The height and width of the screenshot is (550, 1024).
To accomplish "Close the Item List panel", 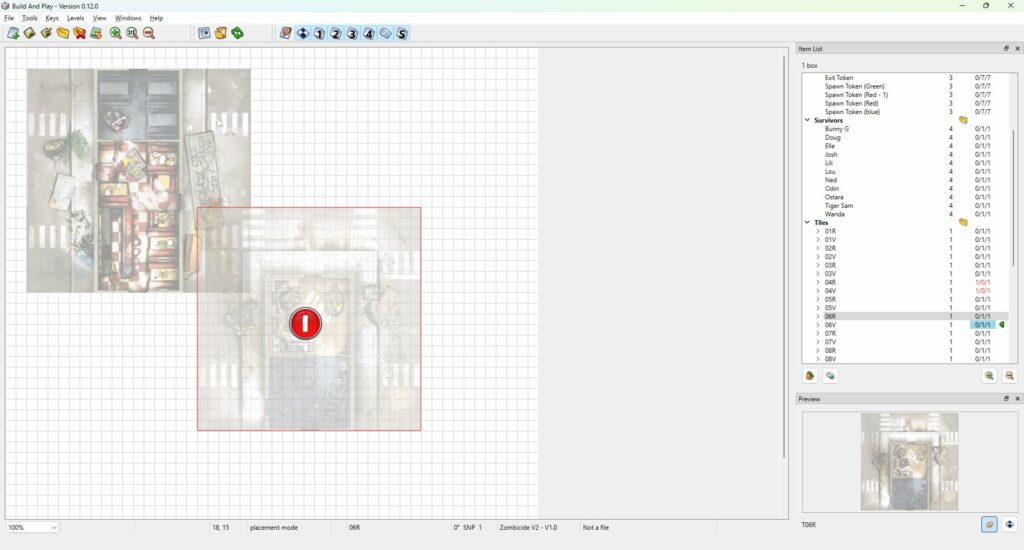I will coord(1017,48).
